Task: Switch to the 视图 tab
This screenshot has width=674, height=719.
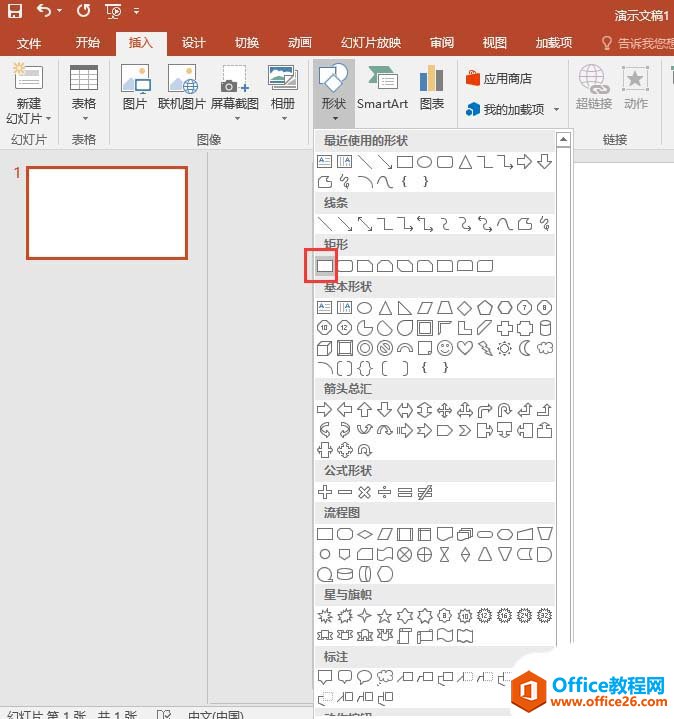Action: 495,43
